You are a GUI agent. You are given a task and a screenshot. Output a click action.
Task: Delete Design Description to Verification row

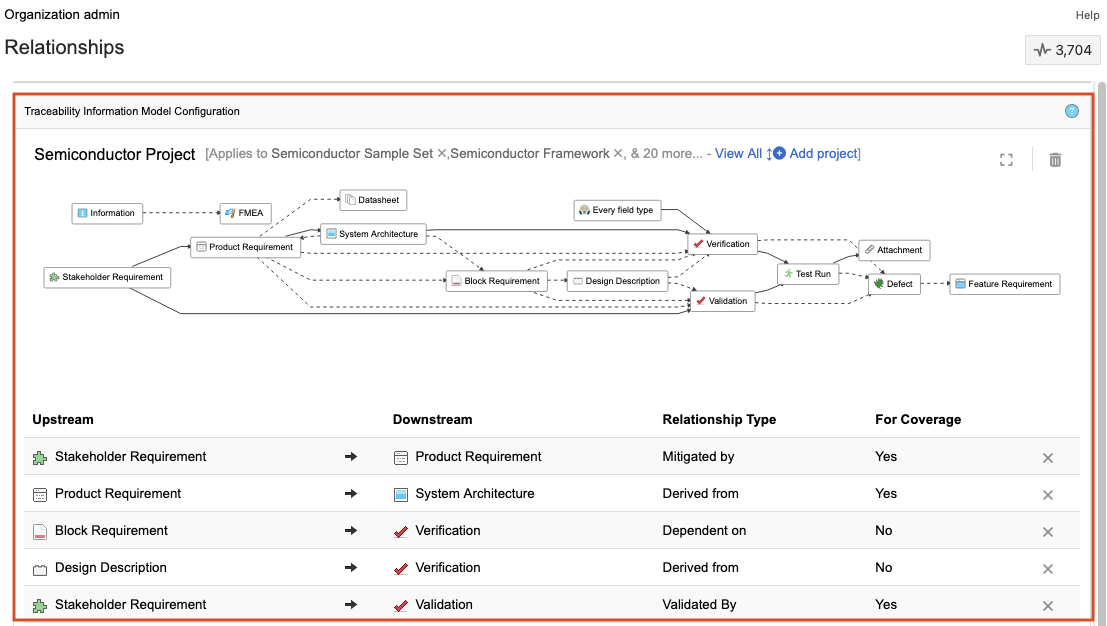click(x=1048, y=569)
